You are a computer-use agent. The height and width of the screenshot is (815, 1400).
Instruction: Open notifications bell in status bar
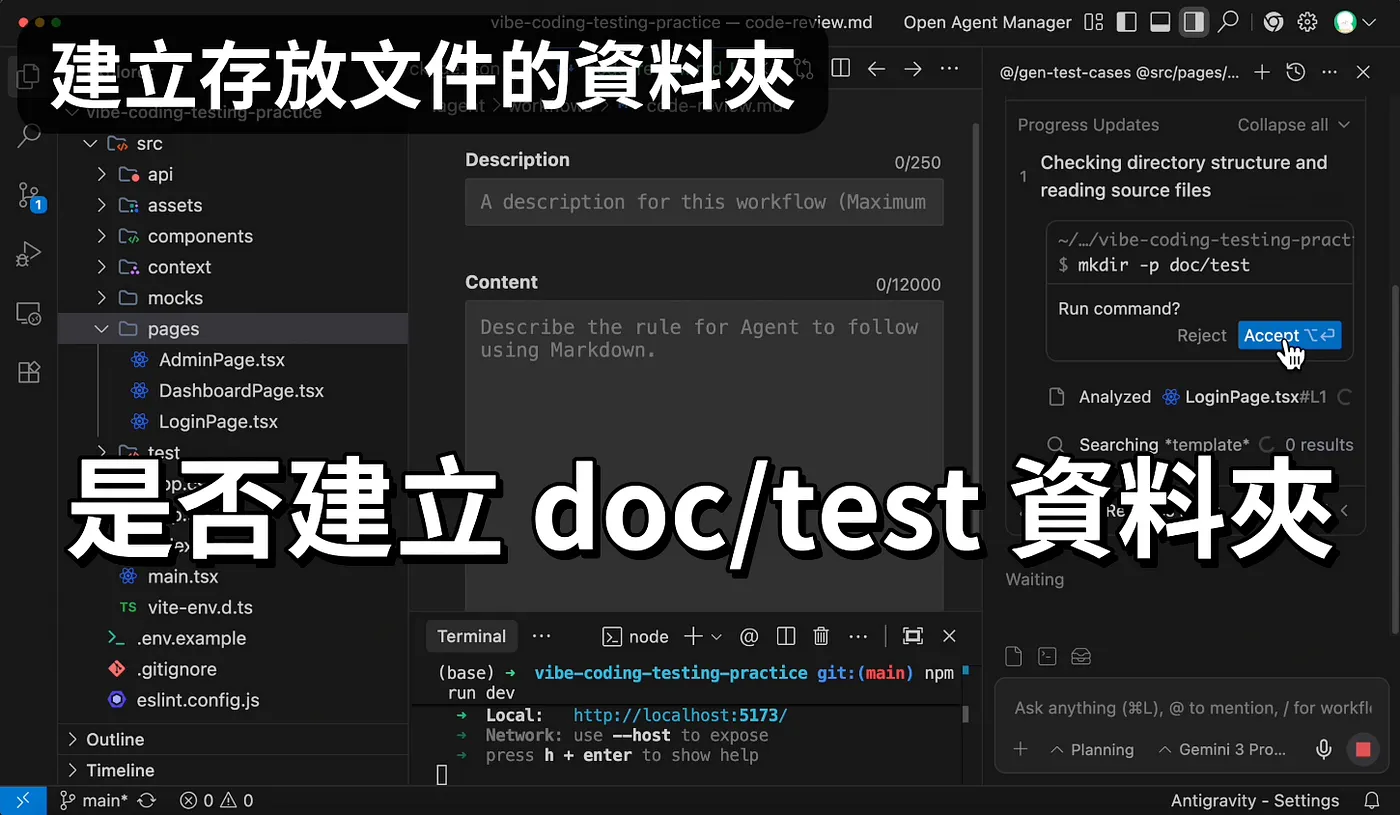click(1372, 800)
